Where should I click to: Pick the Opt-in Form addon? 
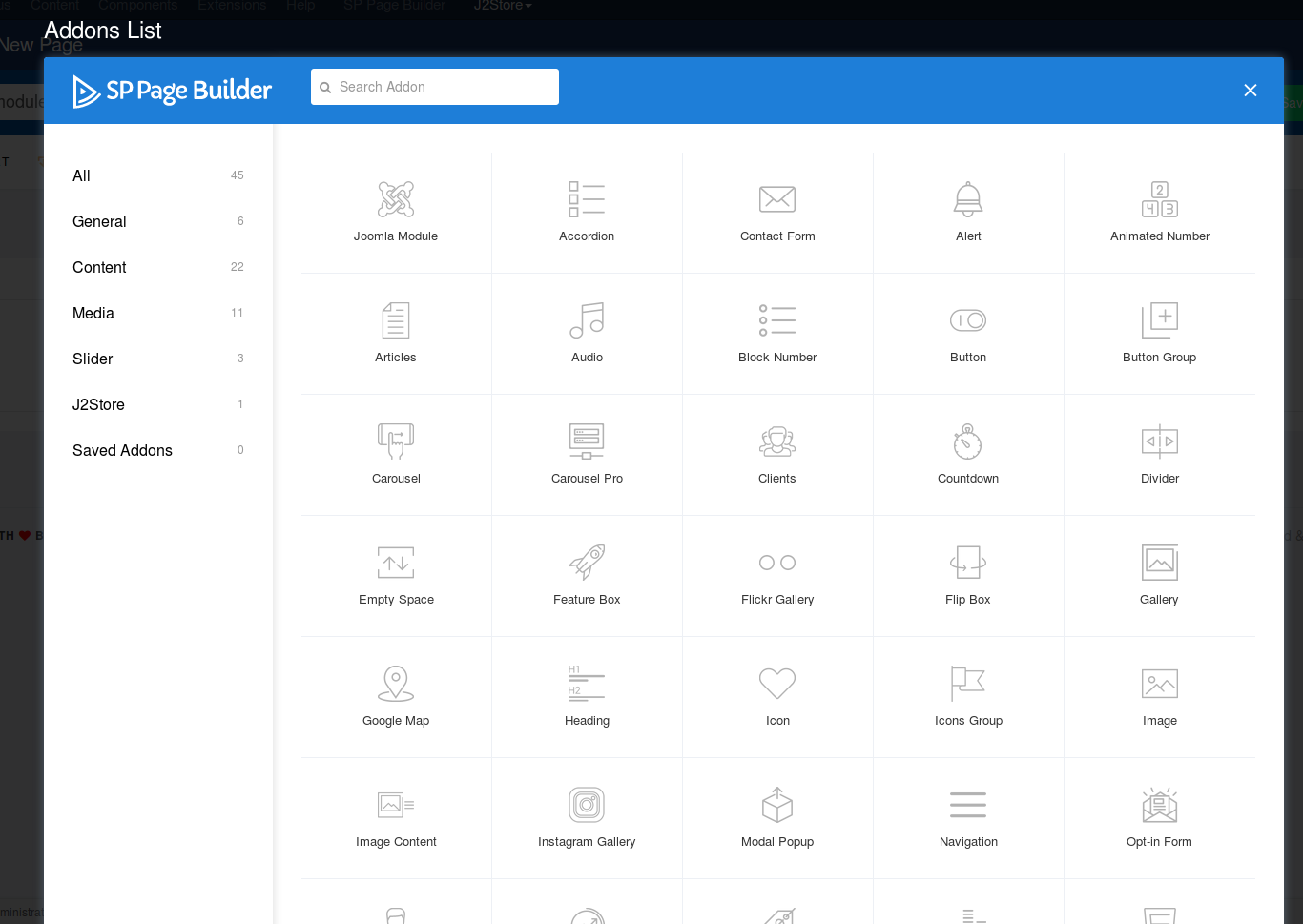click(1160, 818)
